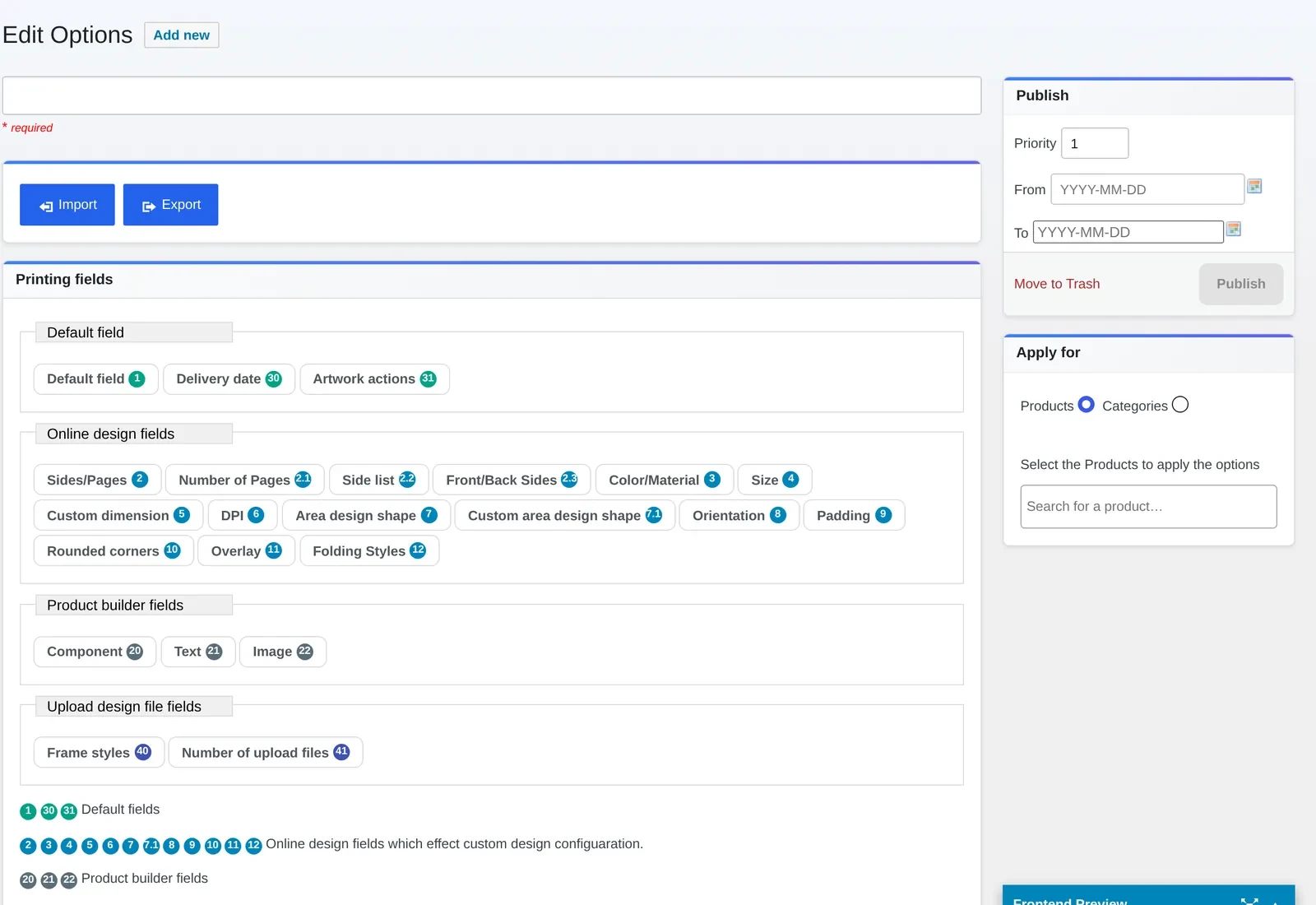
Task: Click the Priority number field
Action: pos(1095,143)
